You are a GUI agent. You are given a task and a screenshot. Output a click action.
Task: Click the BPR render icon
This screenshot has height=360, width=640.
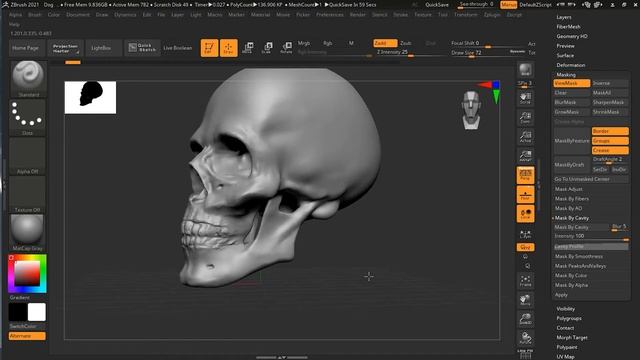tap(525, 70)
